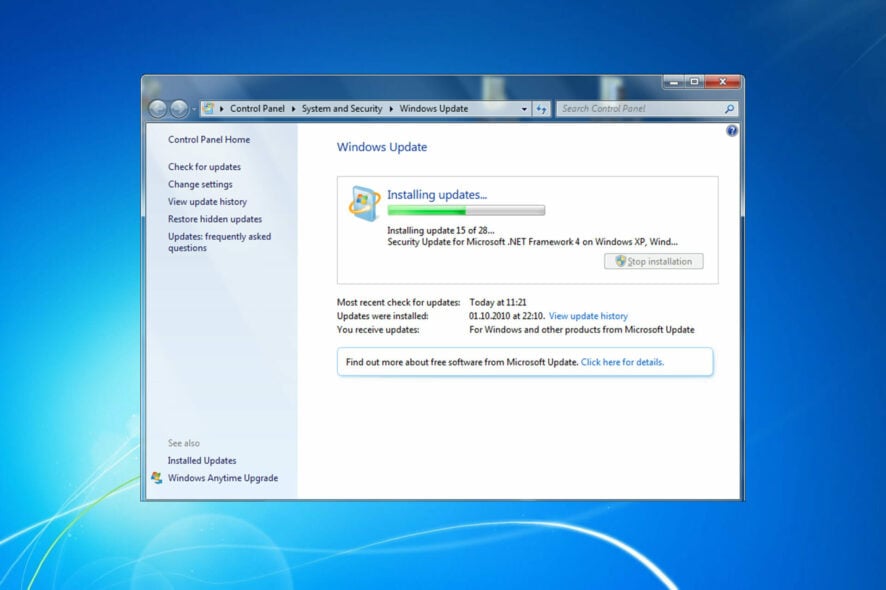This screenshot has height=590, width=886.
Task: Open View update history link
Action: coord(588,315)
